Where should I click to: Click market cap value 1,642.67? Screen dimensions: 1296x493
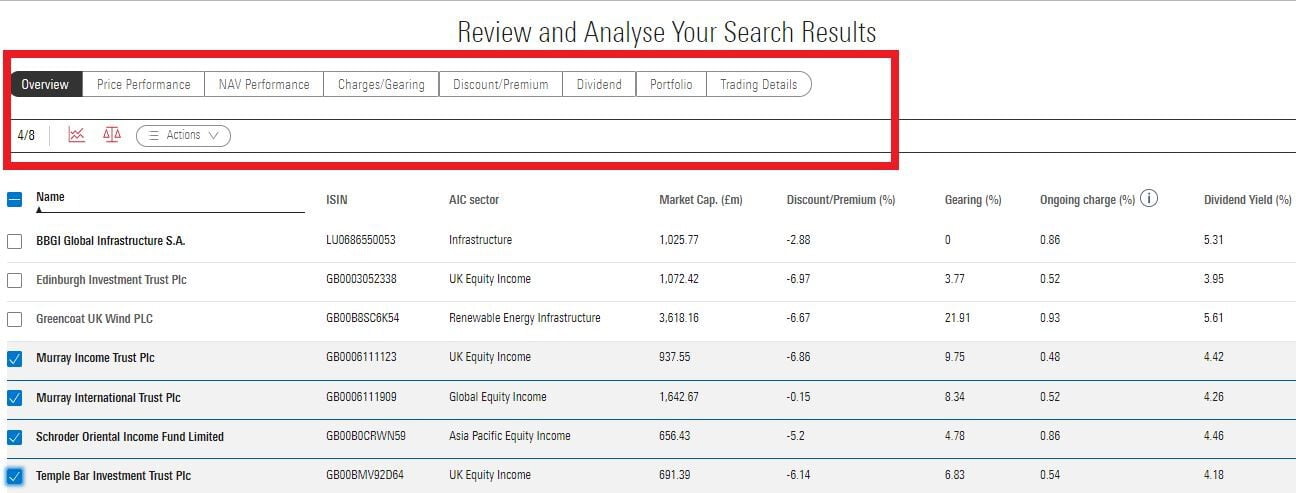pos(679,397)
